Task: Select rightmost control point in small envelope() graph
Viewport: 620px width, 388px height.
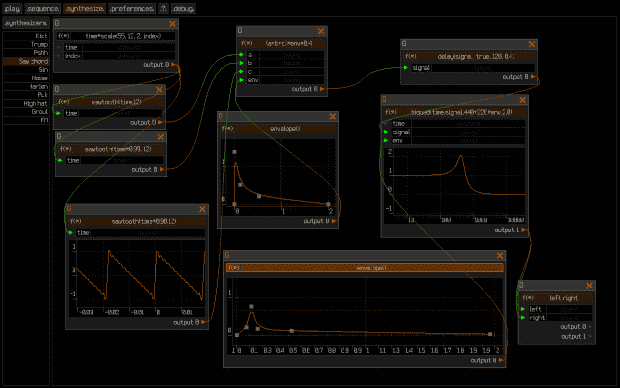Action: coord(328,204)
